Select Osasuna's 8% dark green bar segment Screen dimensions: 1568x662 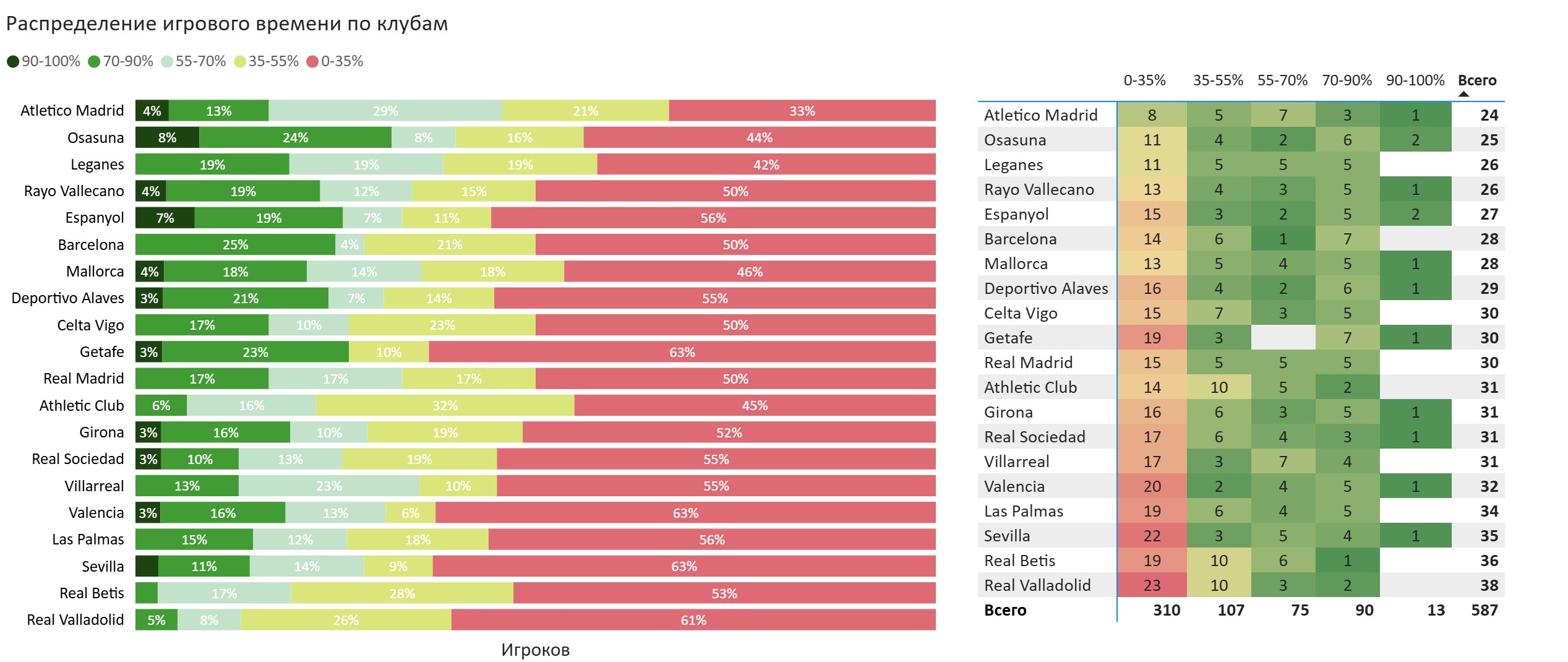pyautogui.click(x=167, y=137)
